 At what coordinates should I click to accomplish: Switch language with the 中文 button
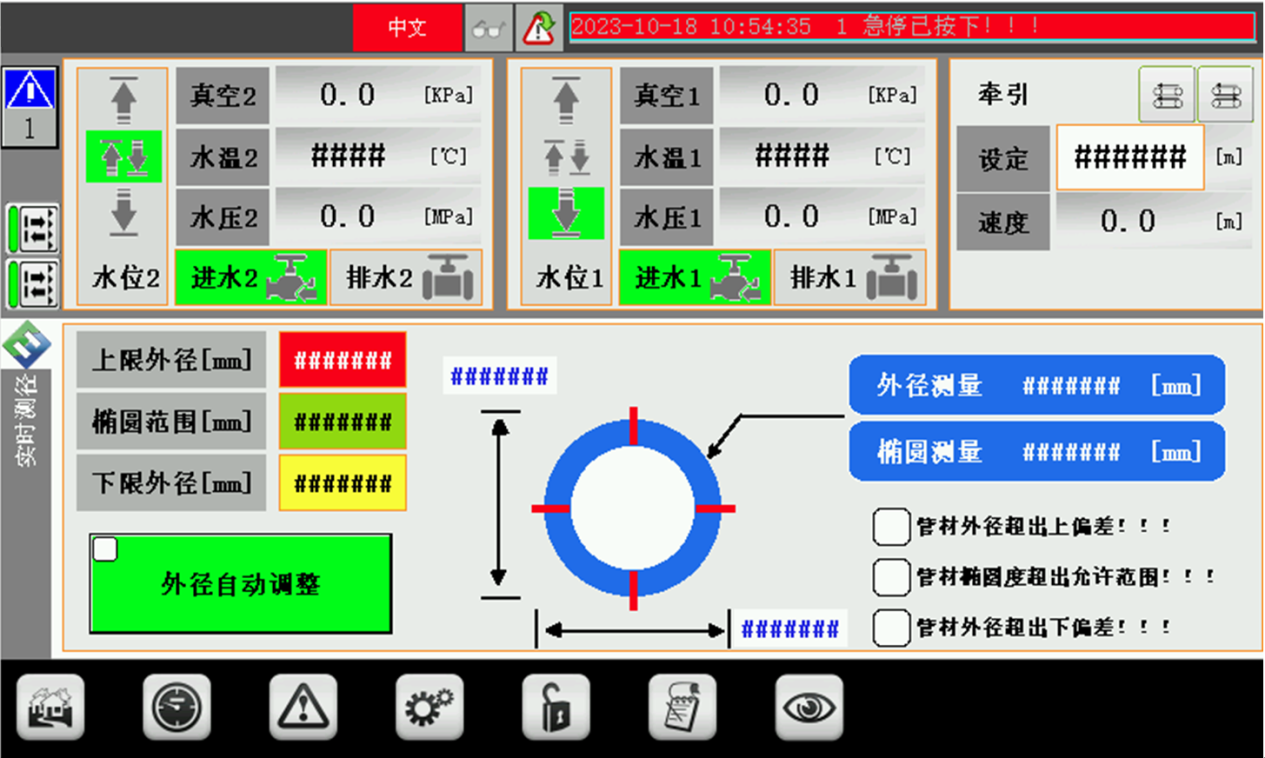tap(407, 28)
